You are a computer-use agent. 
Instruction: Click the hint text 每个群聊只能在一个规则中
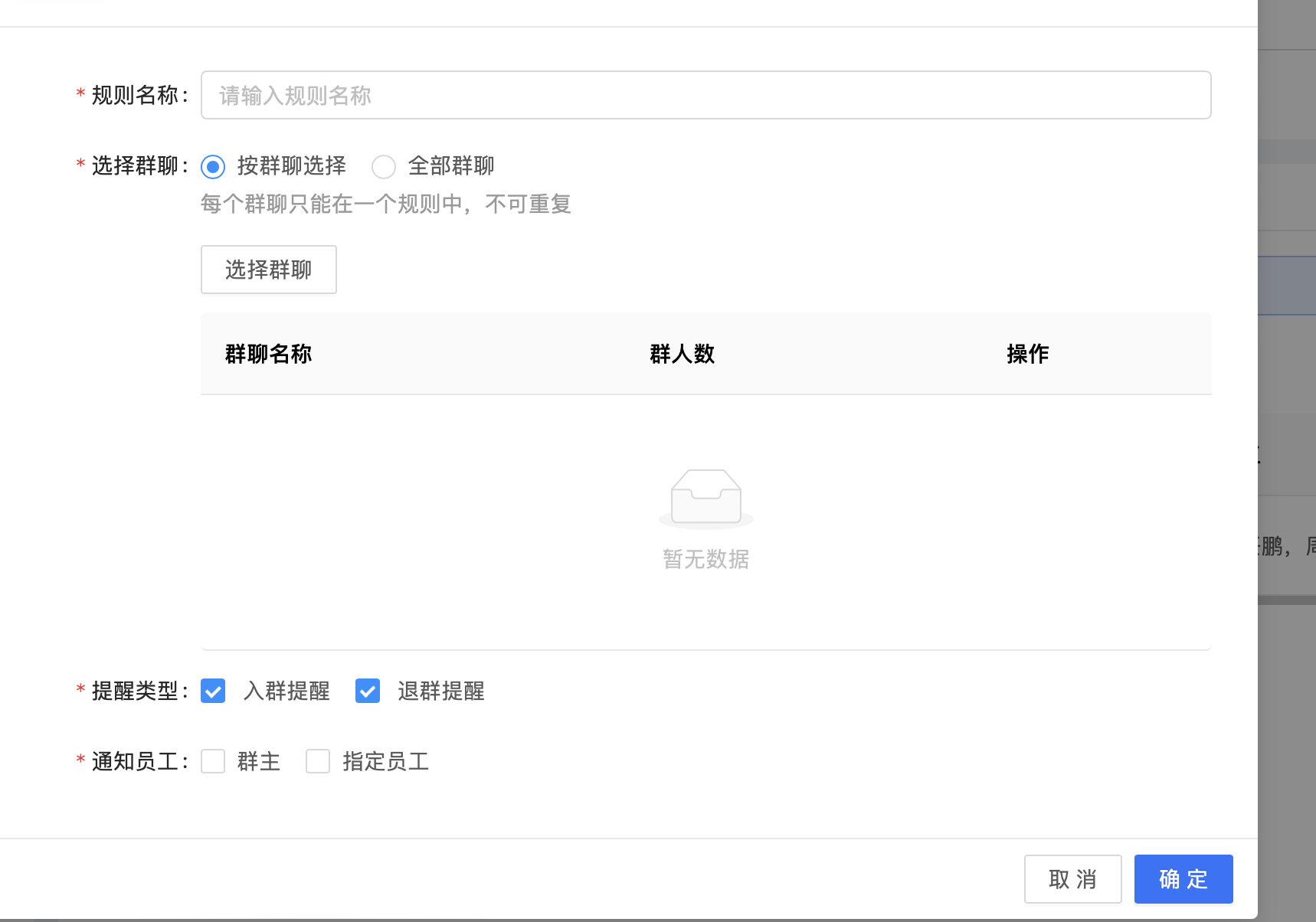tap(332, 204)
